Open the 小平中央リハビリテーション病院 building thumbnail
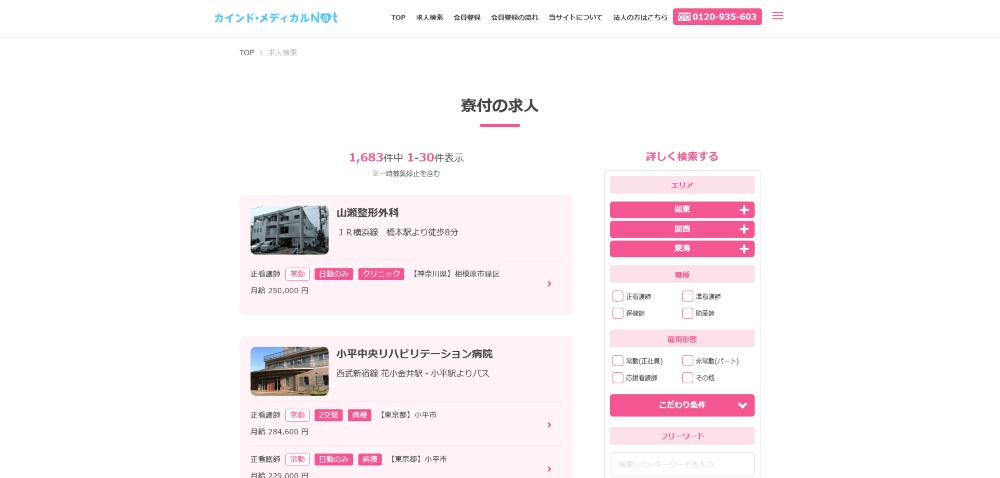The height and width of the screenshot is (478, 1000). [290, 371]
